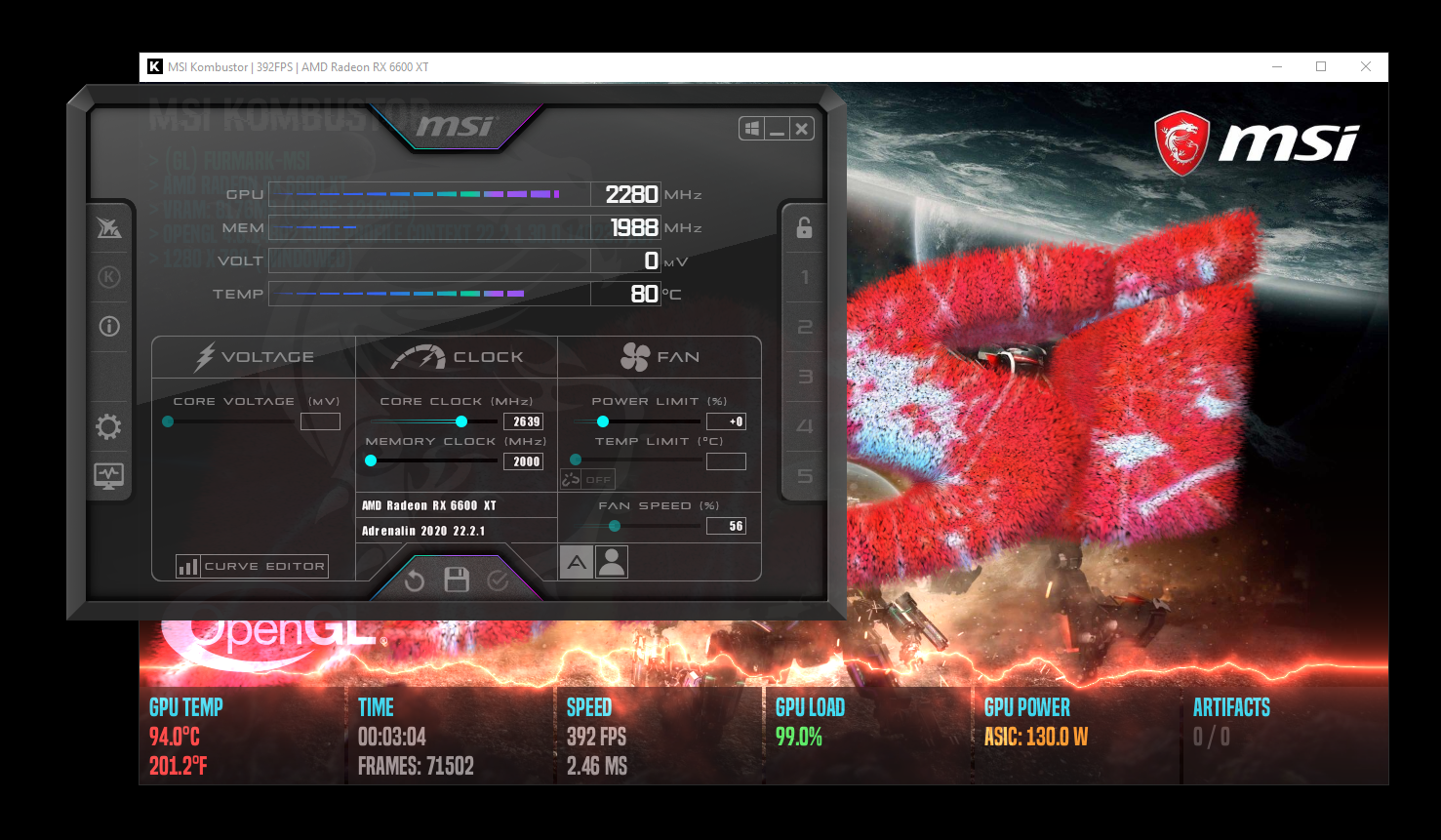
Task: Close the MSI Kombustor window
Action: click(1366, 66)
